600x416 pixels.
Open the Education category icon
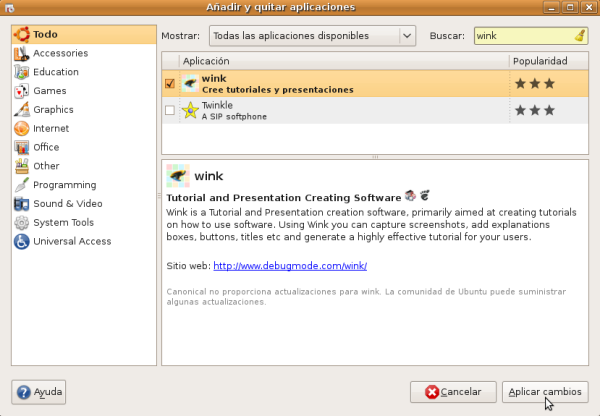coord(21,72)
